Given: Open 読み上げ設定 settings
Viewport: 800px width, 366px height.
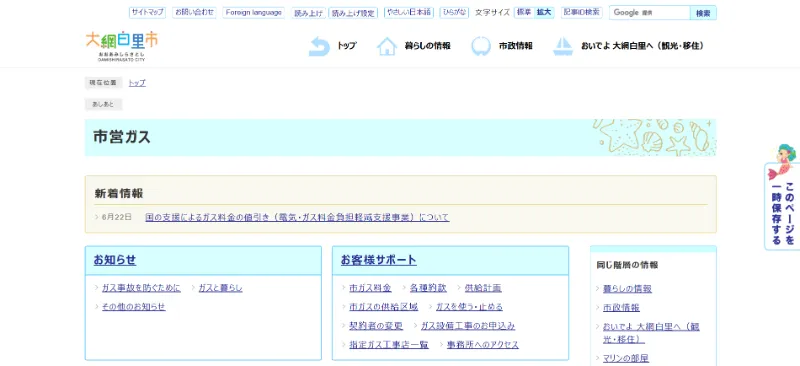Looking at the screenshot, I should click(x=353, y=13).
